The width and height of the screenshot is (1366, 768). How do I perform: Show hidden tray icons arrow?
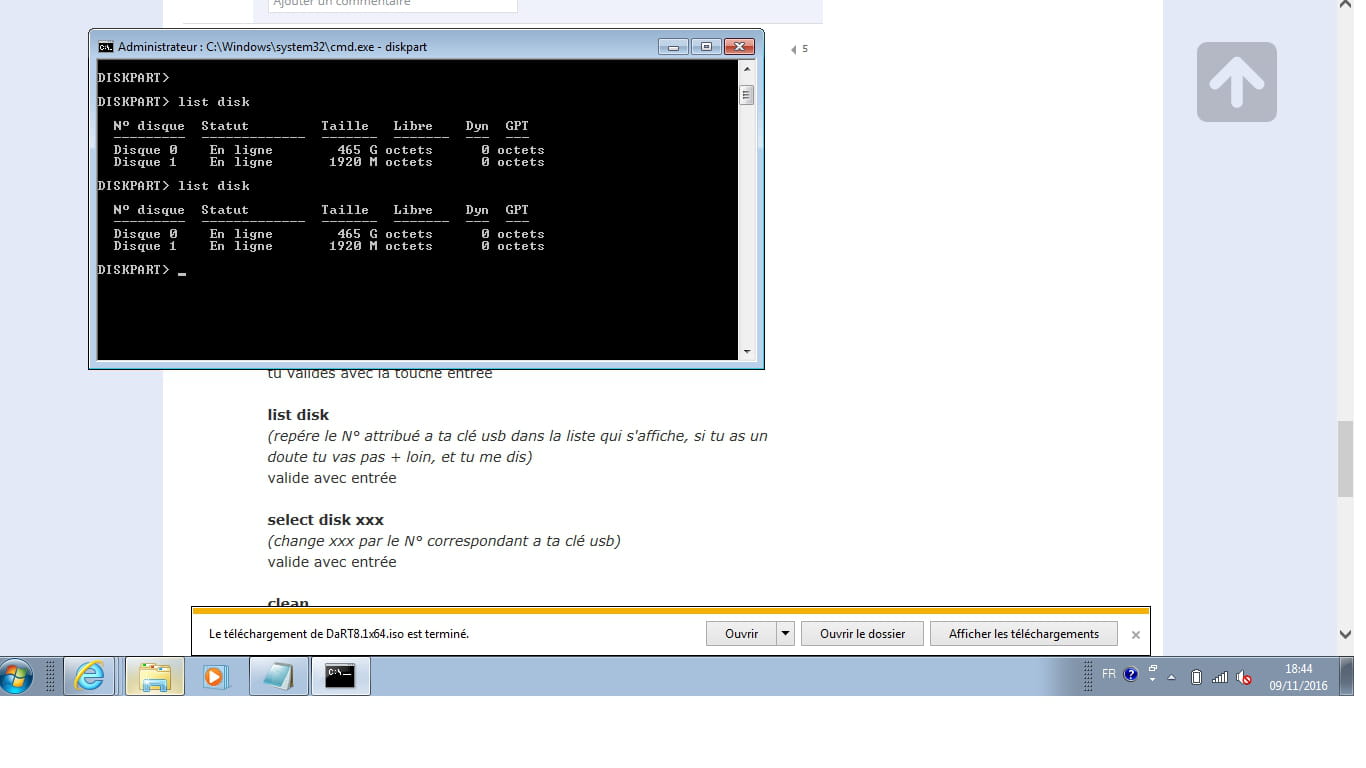[x=1172, y=677]
